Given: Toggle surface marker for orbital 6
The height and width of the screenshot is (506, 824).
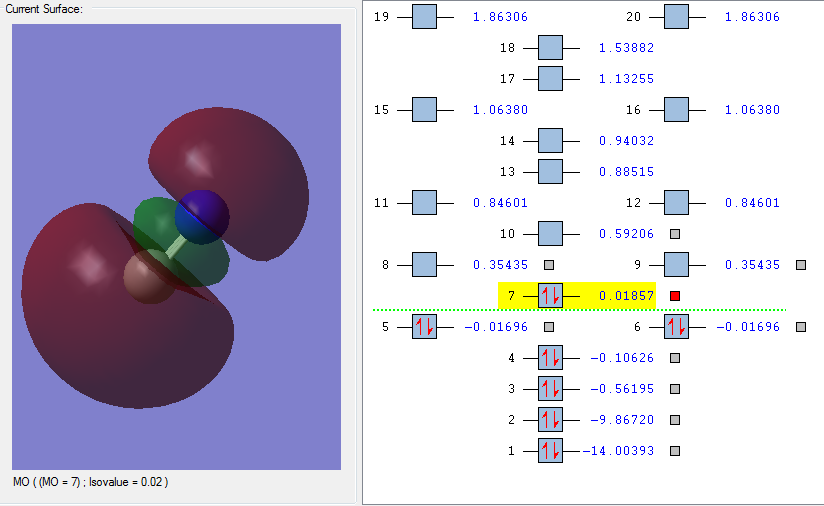Looking at the screenshot, I should (x=801, y=327).
